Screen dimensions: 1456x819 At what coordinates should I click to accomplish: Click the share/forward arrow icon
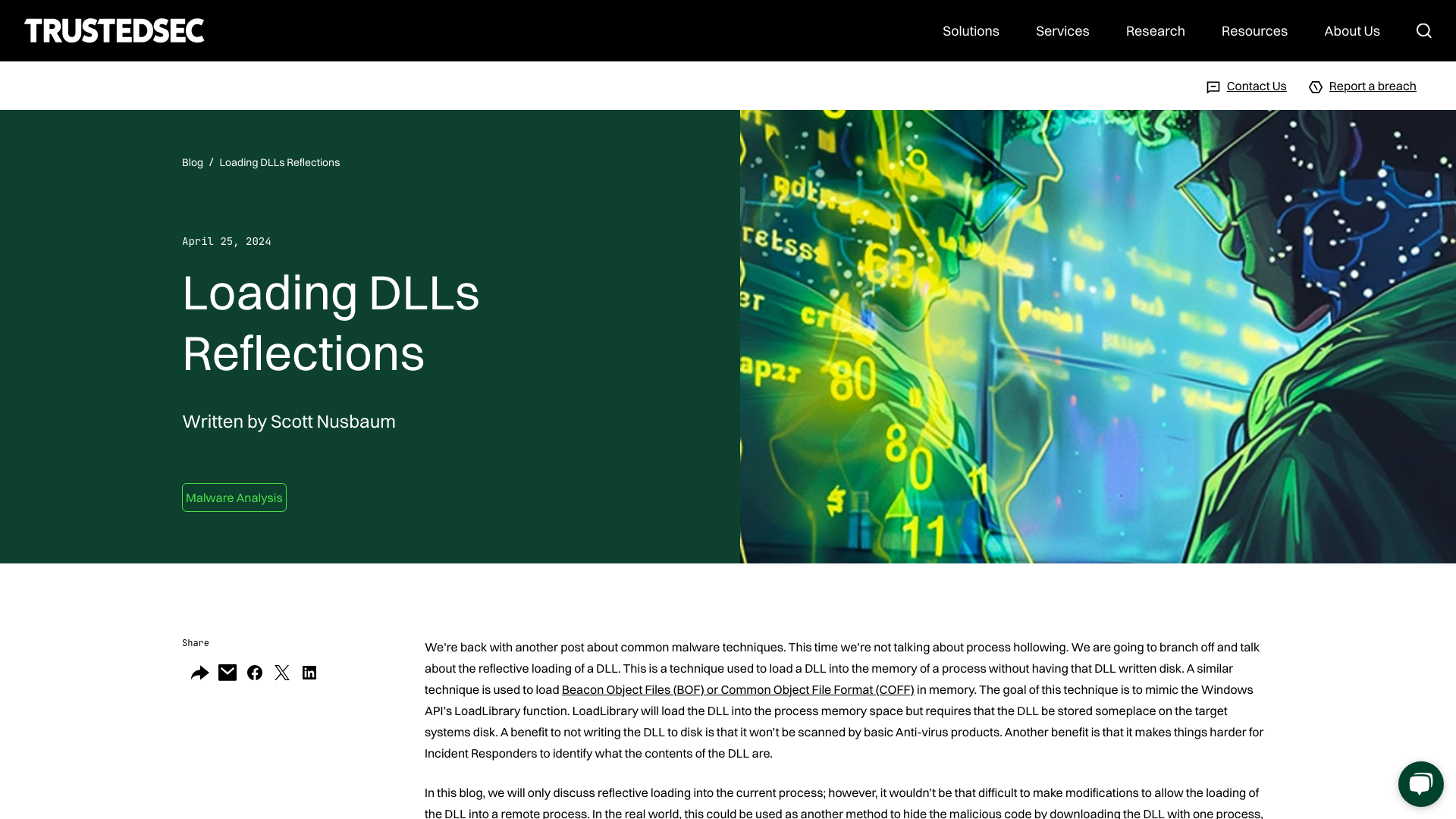[199, 672]
